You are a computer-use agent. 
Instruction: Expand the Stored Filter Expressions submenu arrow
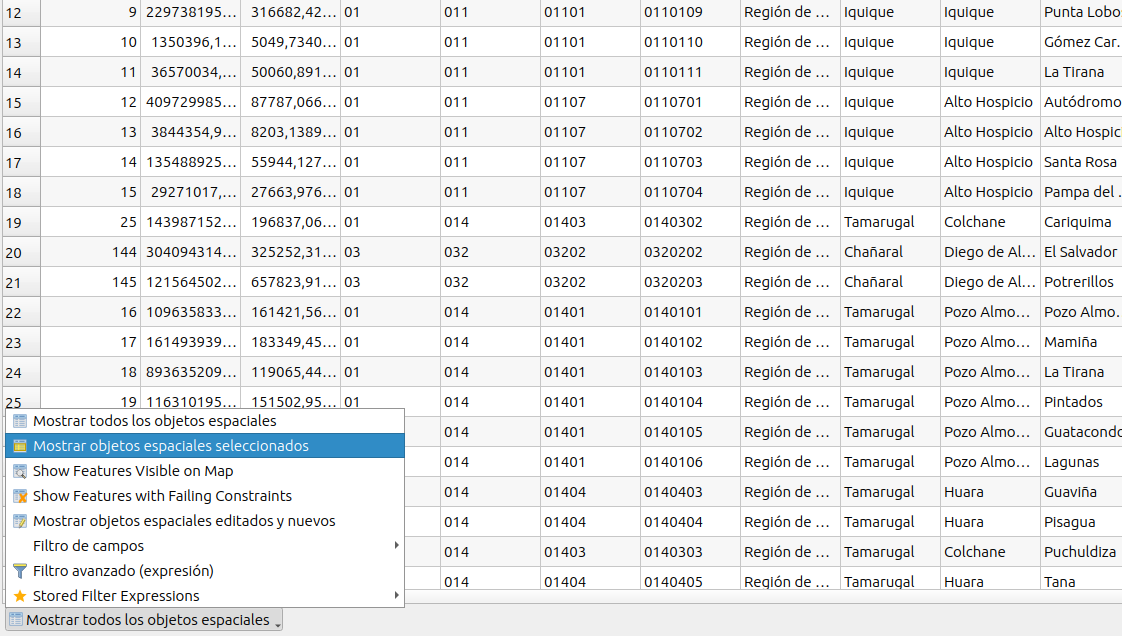click(x=397, y=596)
